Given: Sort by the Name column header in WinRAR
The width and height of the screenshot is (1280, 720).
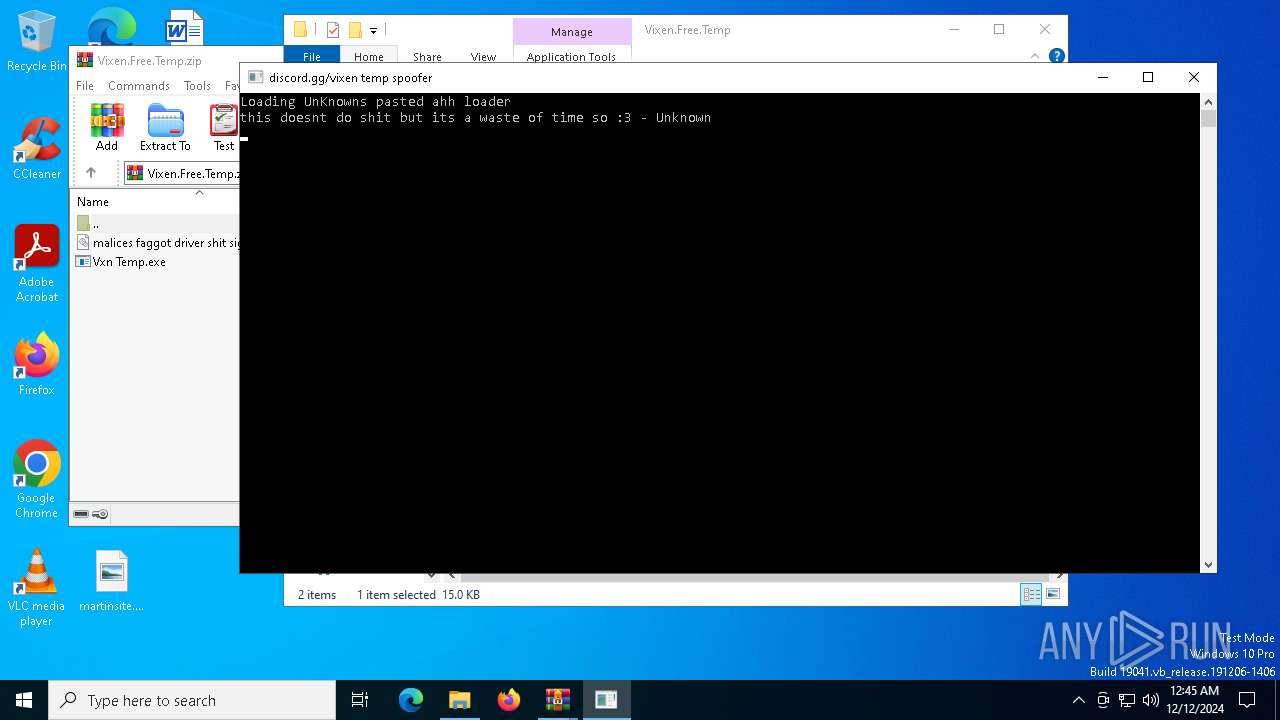Looking at the screenshot, I should [x=93, y=202].
